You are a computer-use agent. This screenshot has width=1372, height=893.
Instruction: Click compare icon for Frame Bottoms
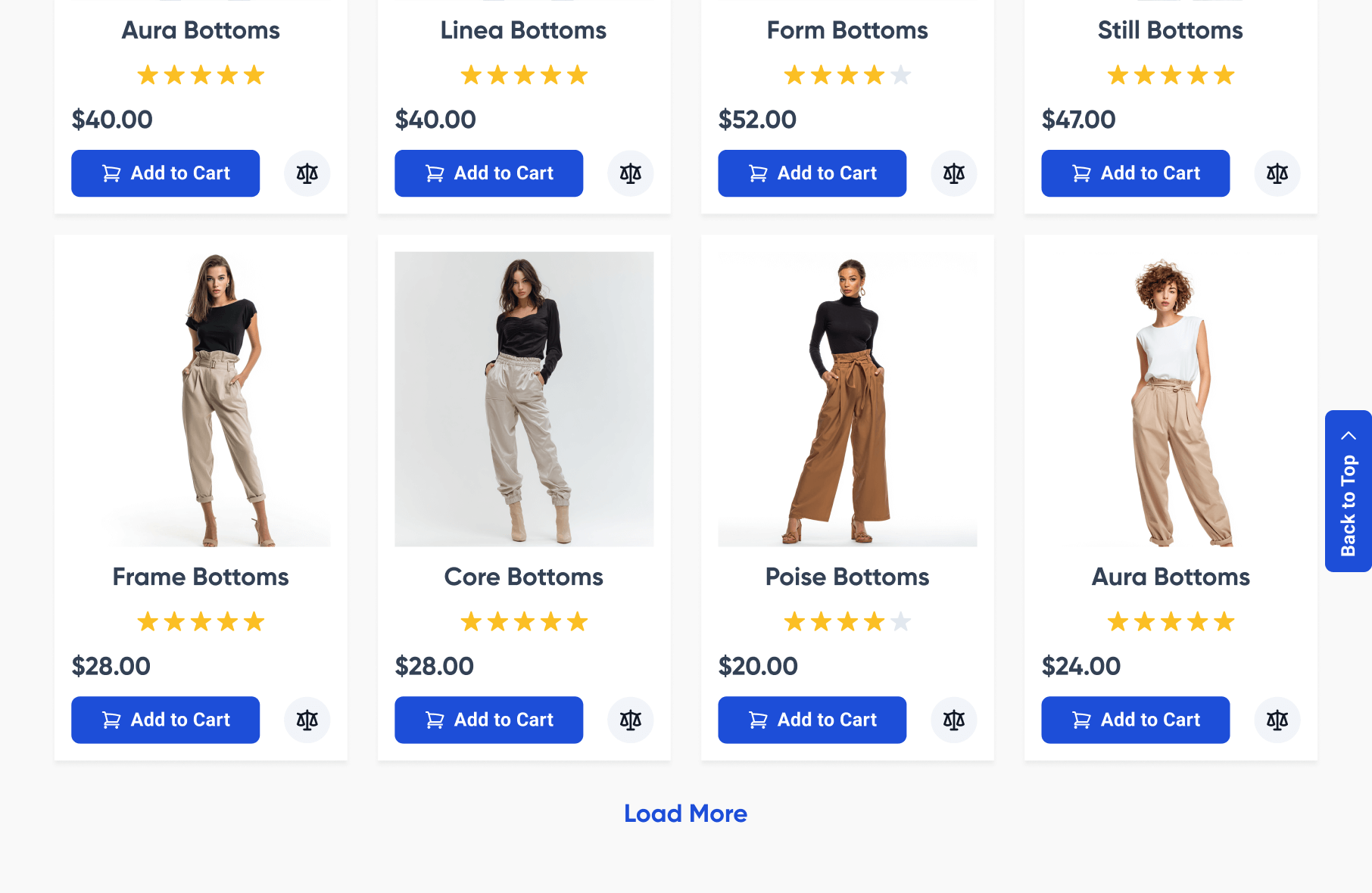click(307, 720)
